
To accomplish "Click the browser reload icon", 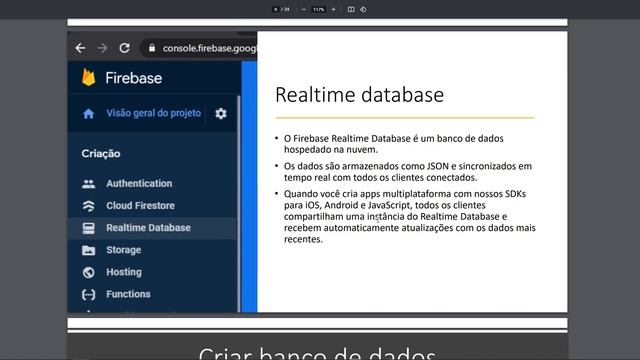I will [x=124, y=48].
